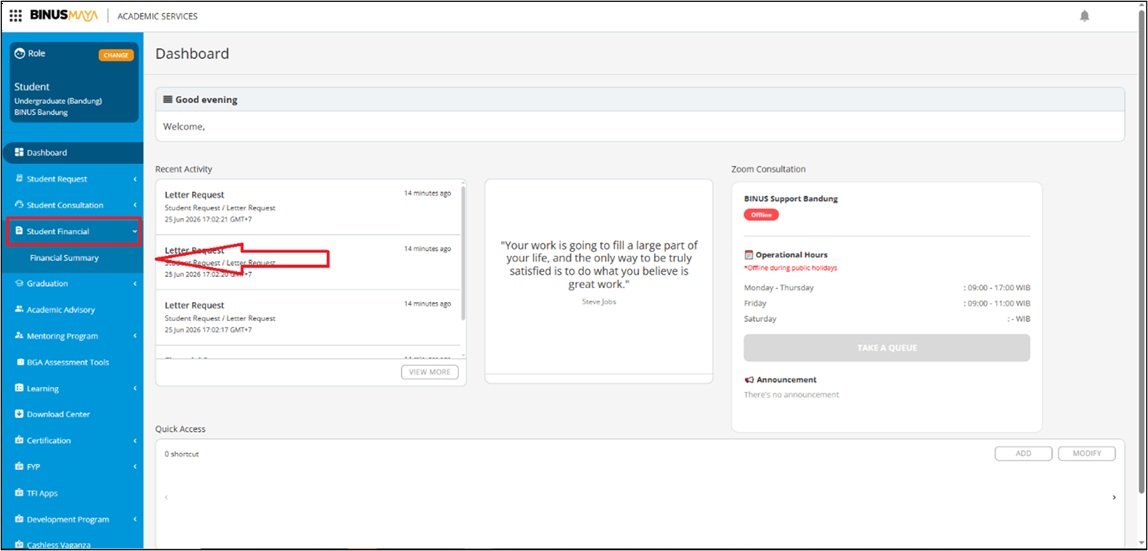
Task: Click the Graduation cap icon
Action: (20, 283)
